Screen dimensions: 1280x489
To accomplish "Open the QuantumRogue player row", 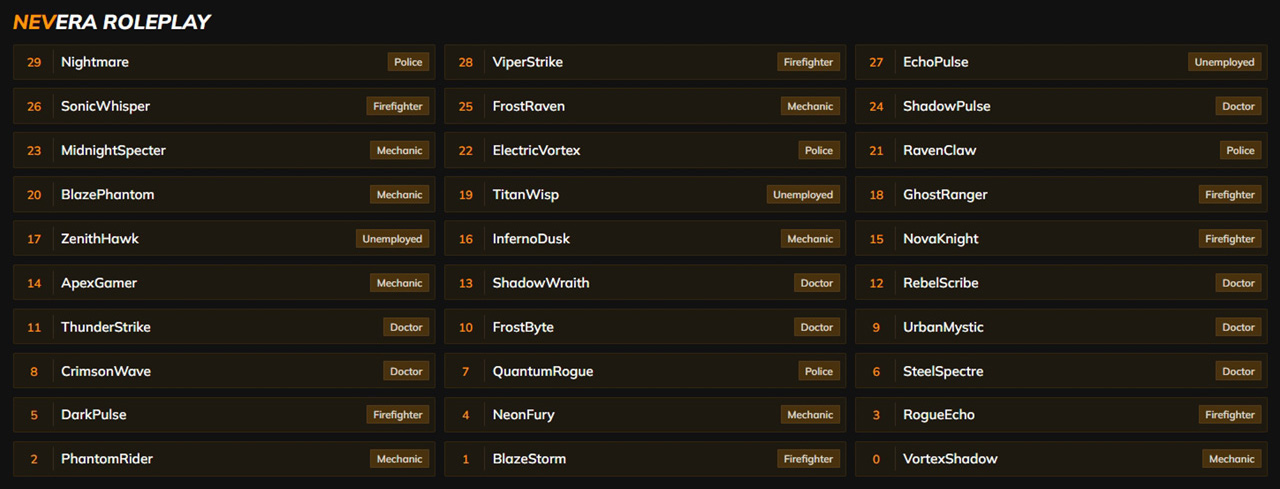I will [640, 371].
